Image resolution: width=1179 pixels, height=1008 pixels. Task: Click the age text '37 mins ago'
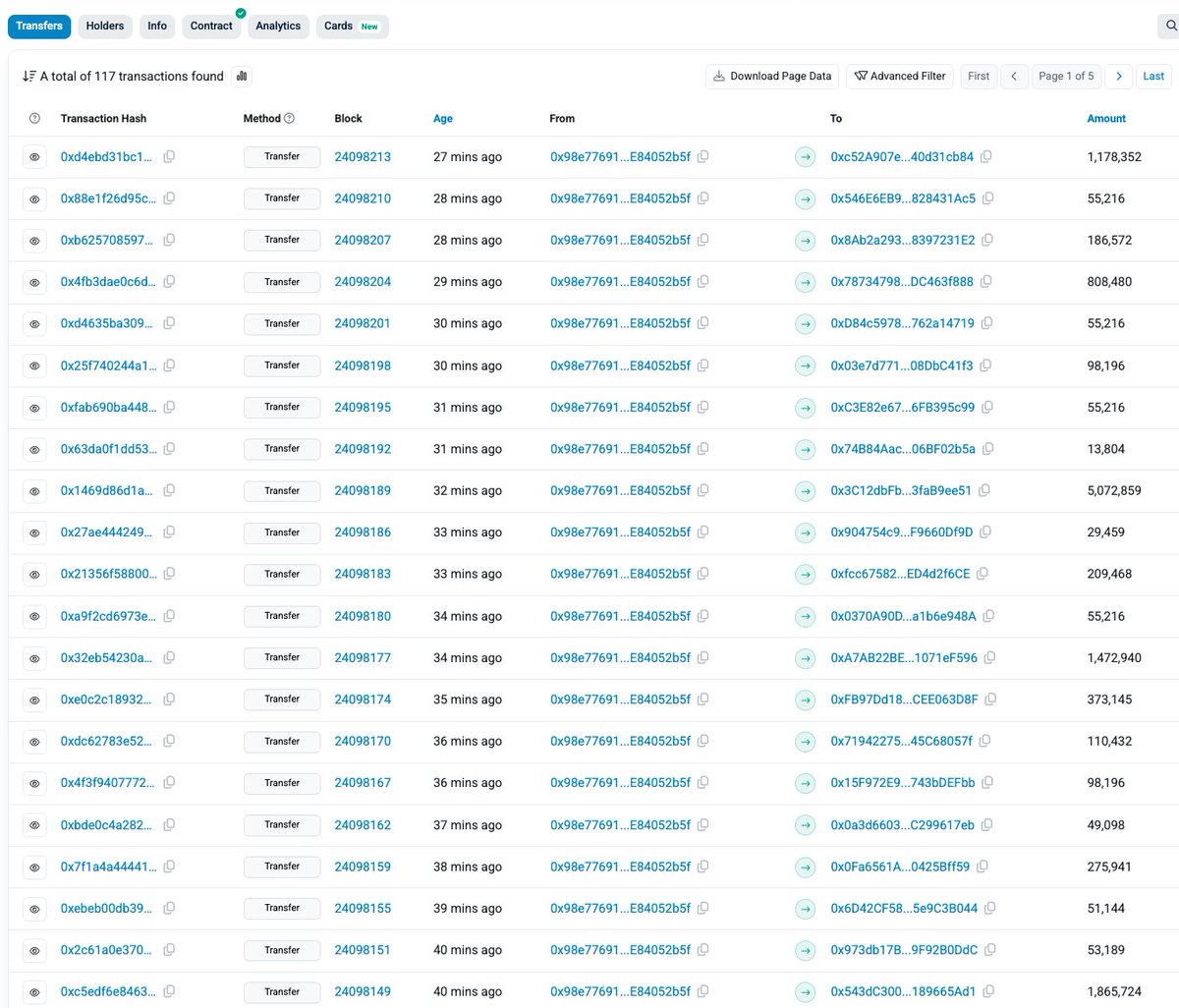click(x=468, y=824)
